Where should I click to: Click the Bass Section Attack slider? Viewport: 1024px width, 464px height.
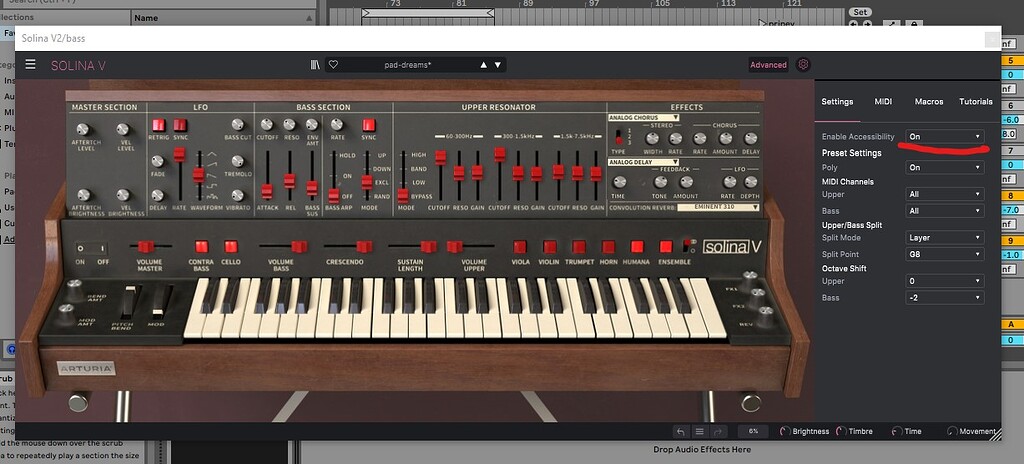point(267,191)
